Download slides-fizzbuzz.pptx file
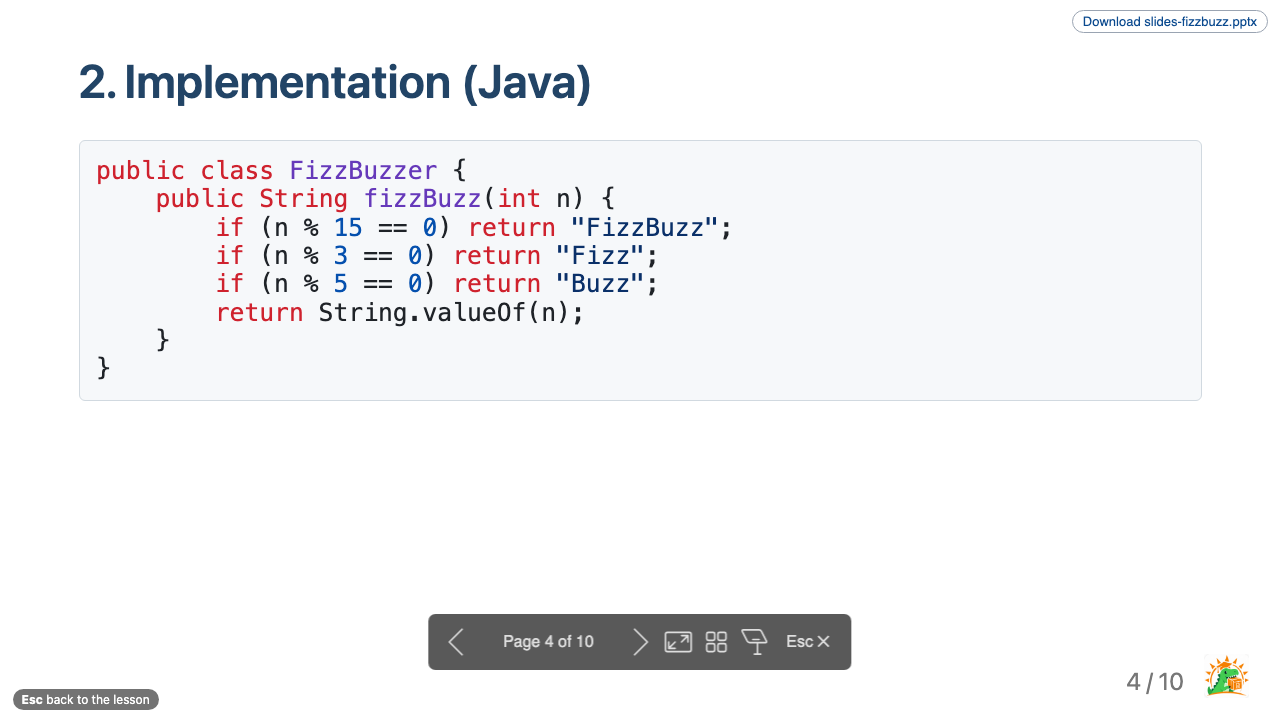Viewport: 1280px width, 720px height. (1169, 21)
